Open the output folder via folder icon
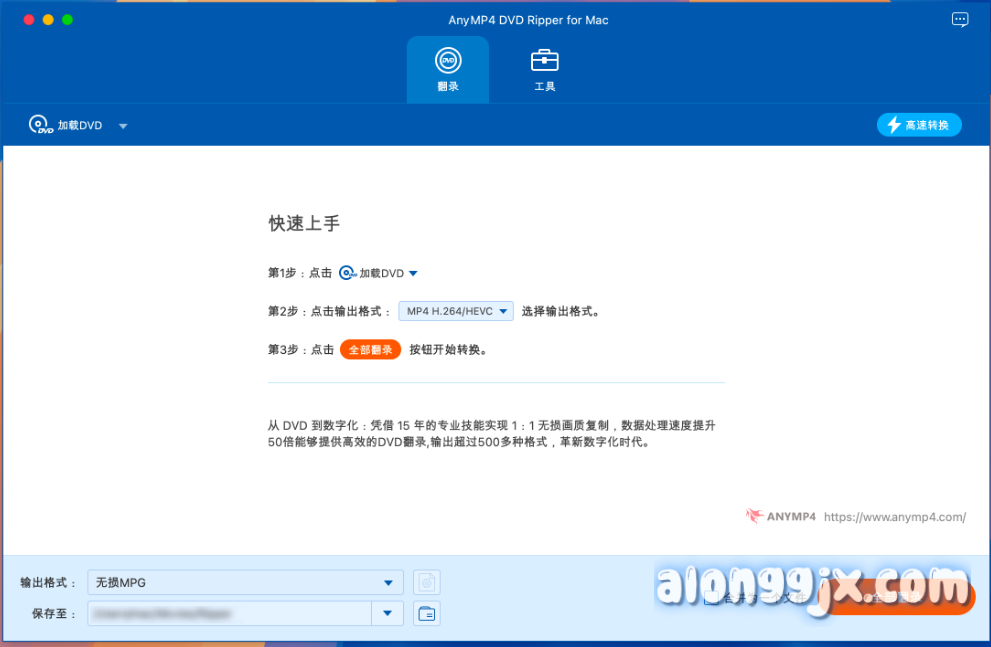Screen dimensions: 991x647 click(427, 614)
